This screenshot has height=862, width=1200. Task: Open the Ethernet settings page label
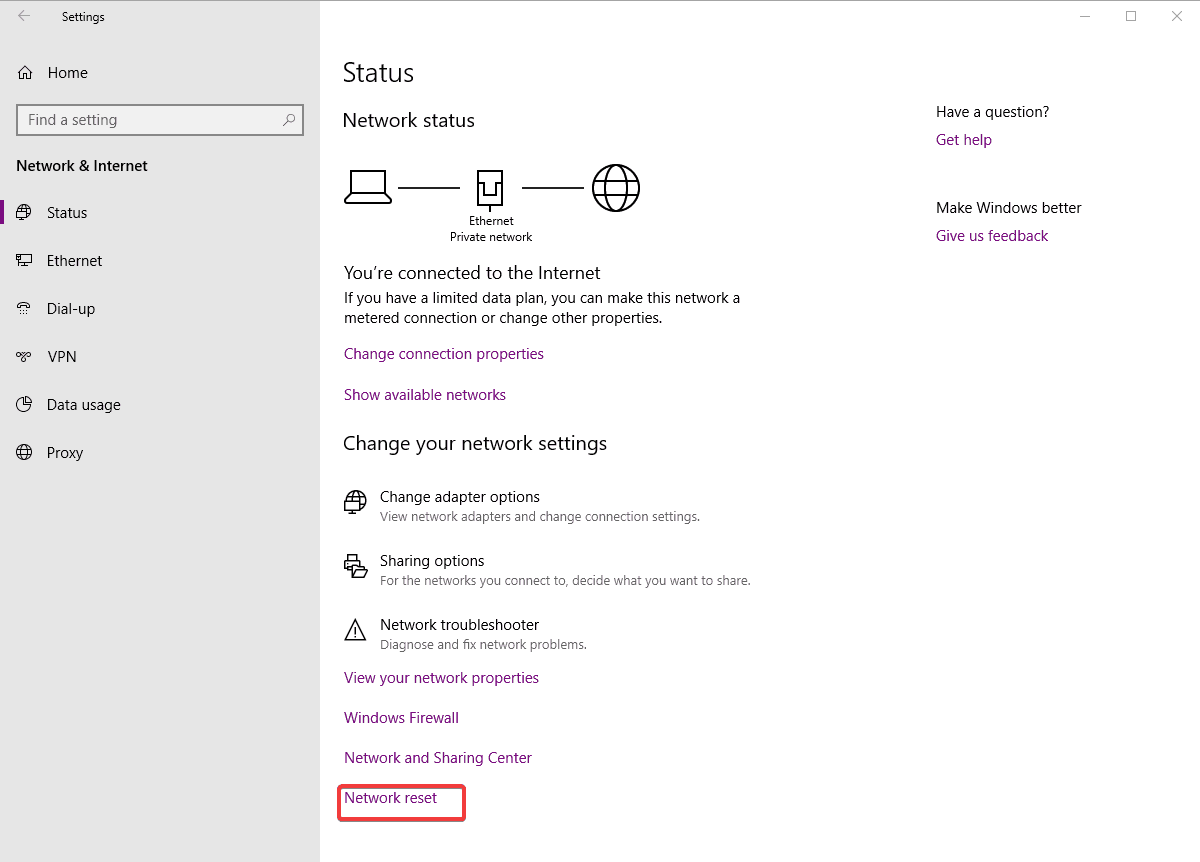74,261
